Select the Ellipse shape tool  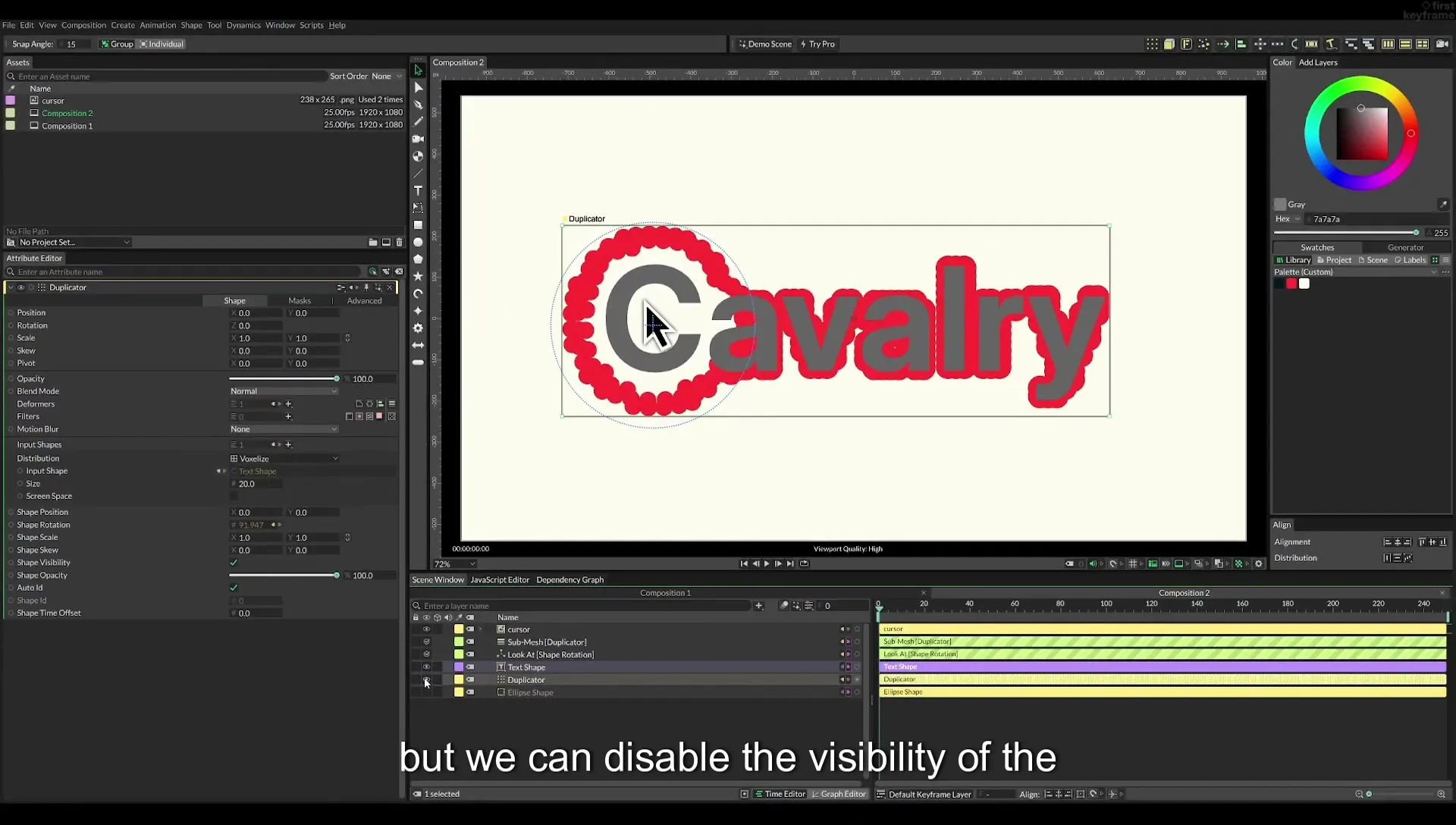(418, 242)
